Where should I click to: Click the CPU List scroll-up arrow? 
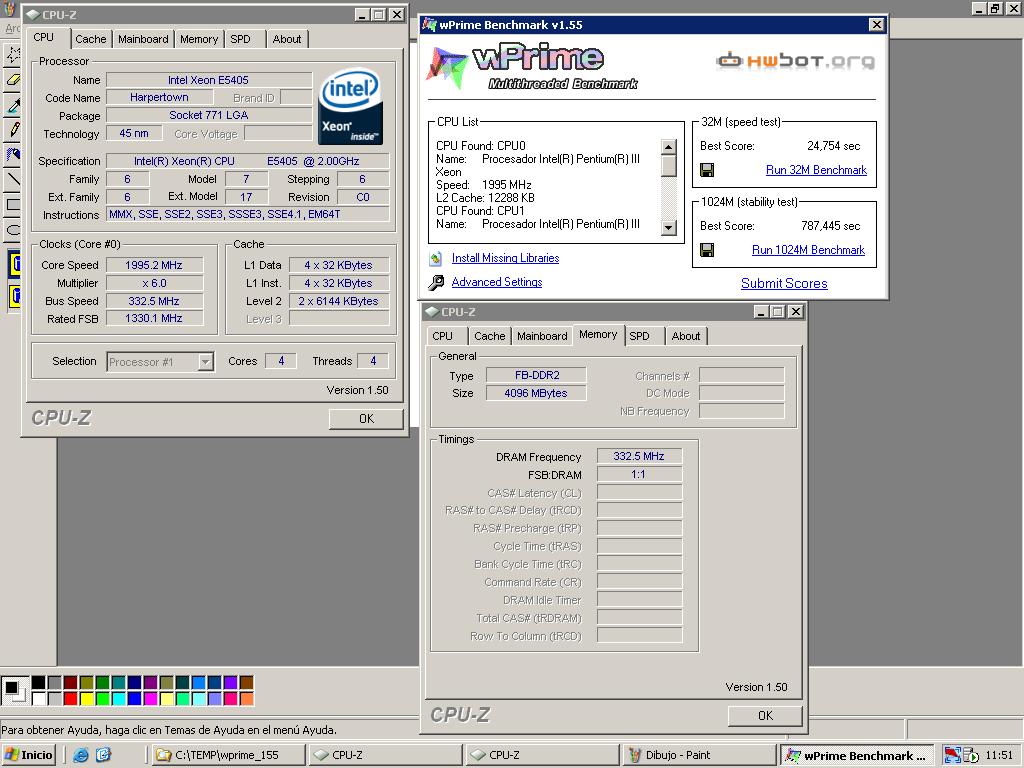[668, 147]
